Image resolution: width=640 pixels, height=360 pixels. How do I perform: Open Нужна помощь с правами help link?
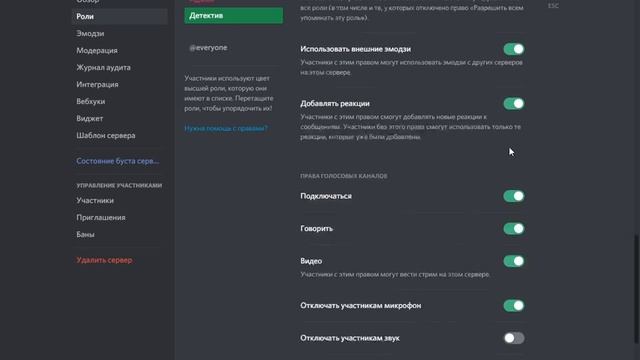[226, 128]
